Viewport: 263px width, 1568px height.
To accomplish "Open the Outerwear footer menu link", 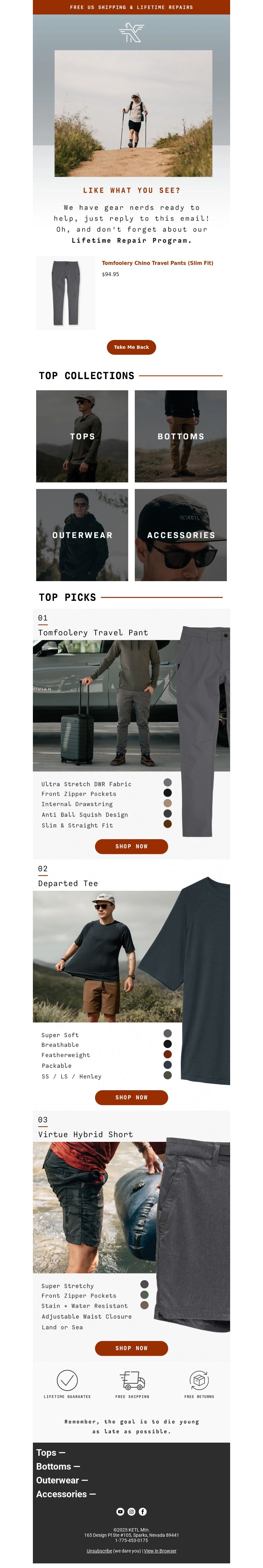I will pyautogui.click(x=62, y=1480).
